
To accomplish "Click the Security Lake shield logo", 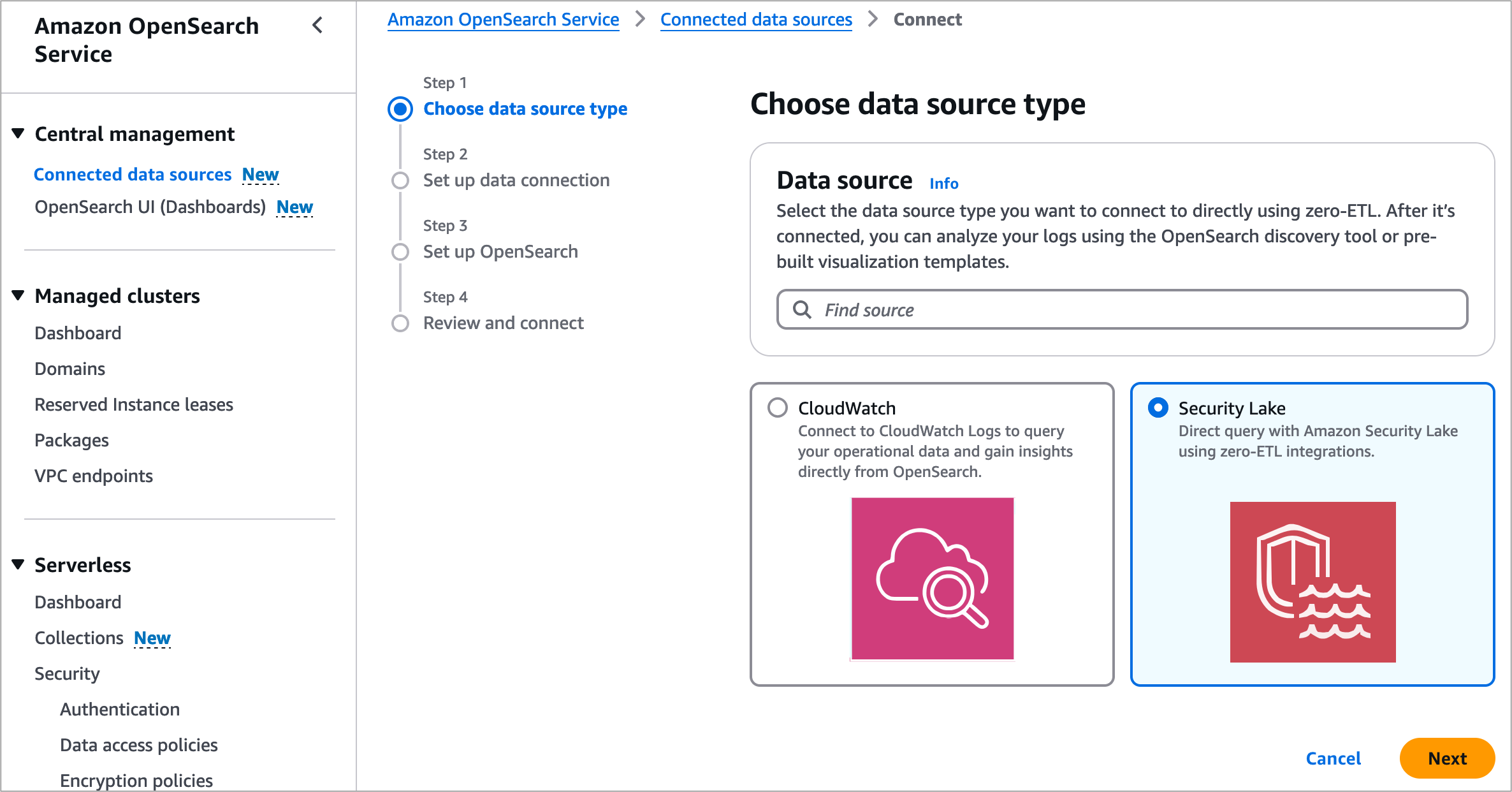I will (x=1312, y=582).
